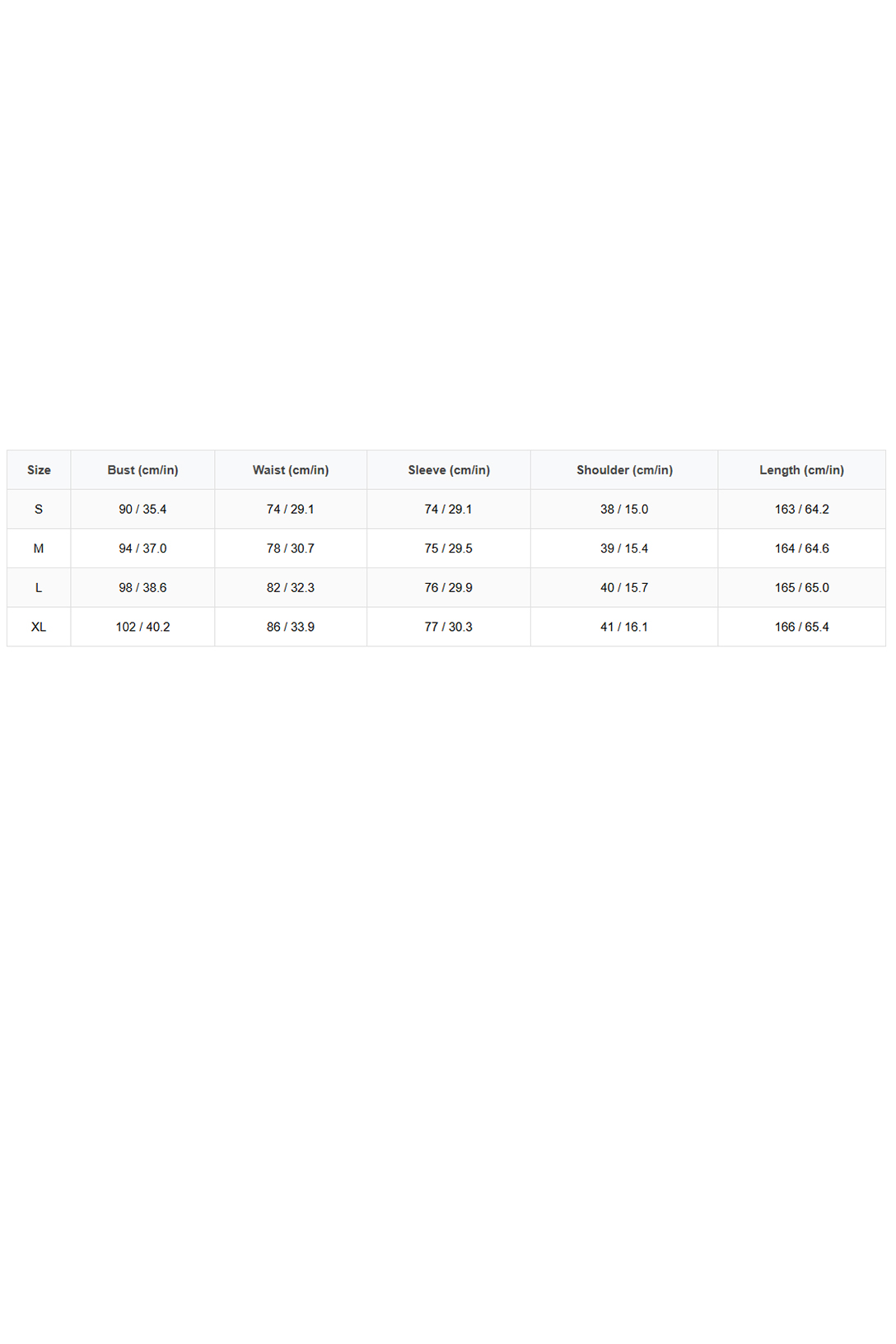
Task: Click the Size column header
Action: pos(39,470)
